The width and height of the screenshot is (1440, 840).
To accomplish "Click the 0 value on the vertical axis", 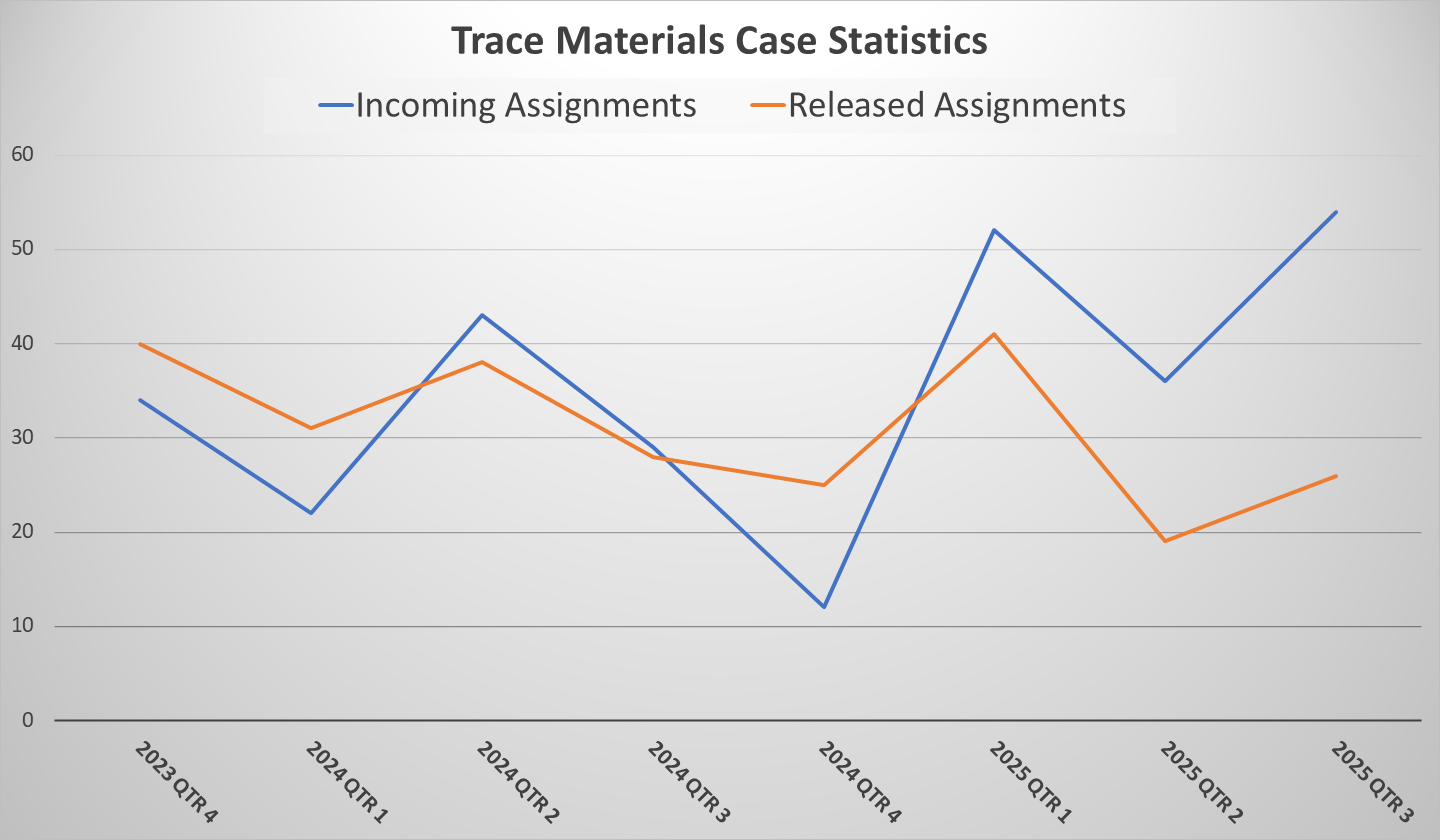I will pos(27,721).
